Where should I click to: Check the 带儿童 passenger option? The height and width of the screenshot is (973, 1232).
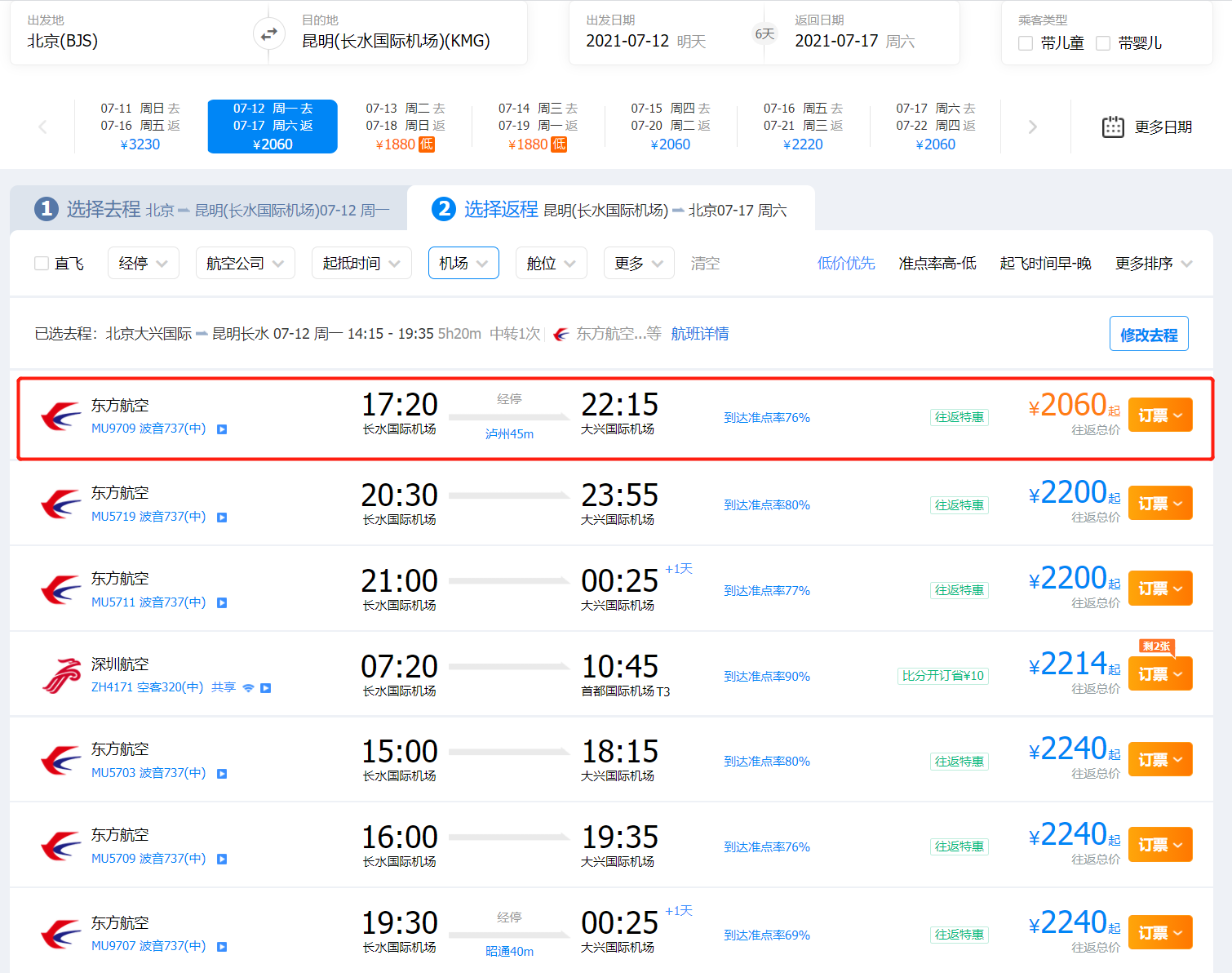[x=1026, y=43]
